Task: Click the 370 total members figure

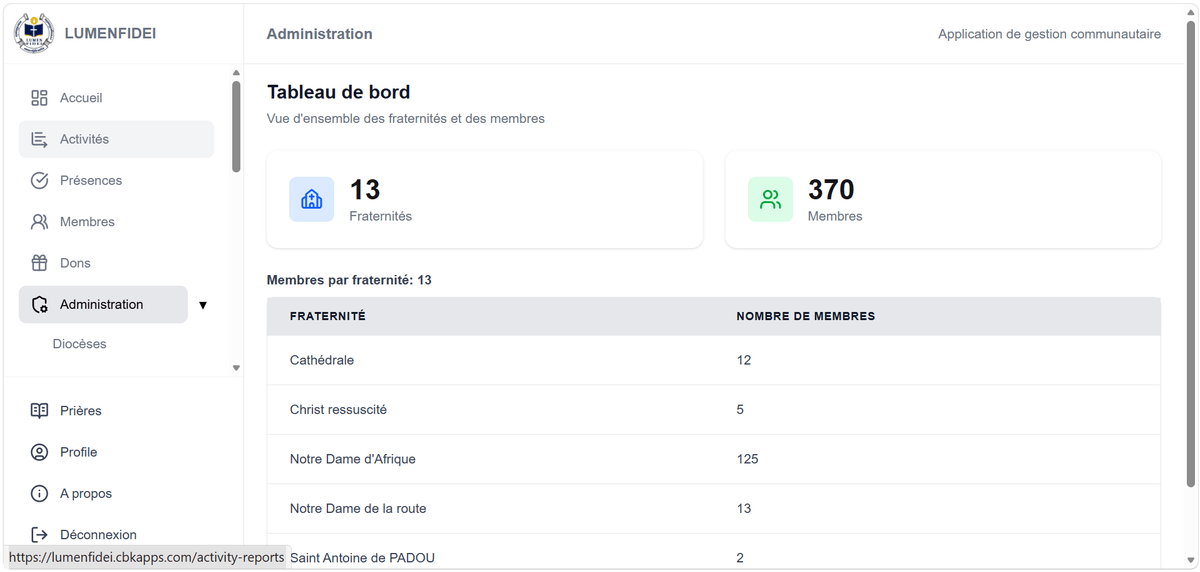Action: tap(831, 189)
